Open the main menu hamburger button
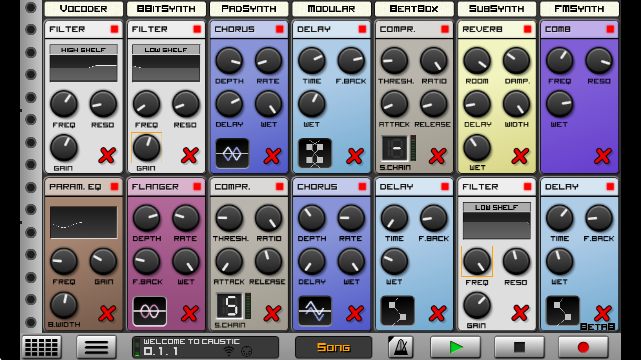 96,347
